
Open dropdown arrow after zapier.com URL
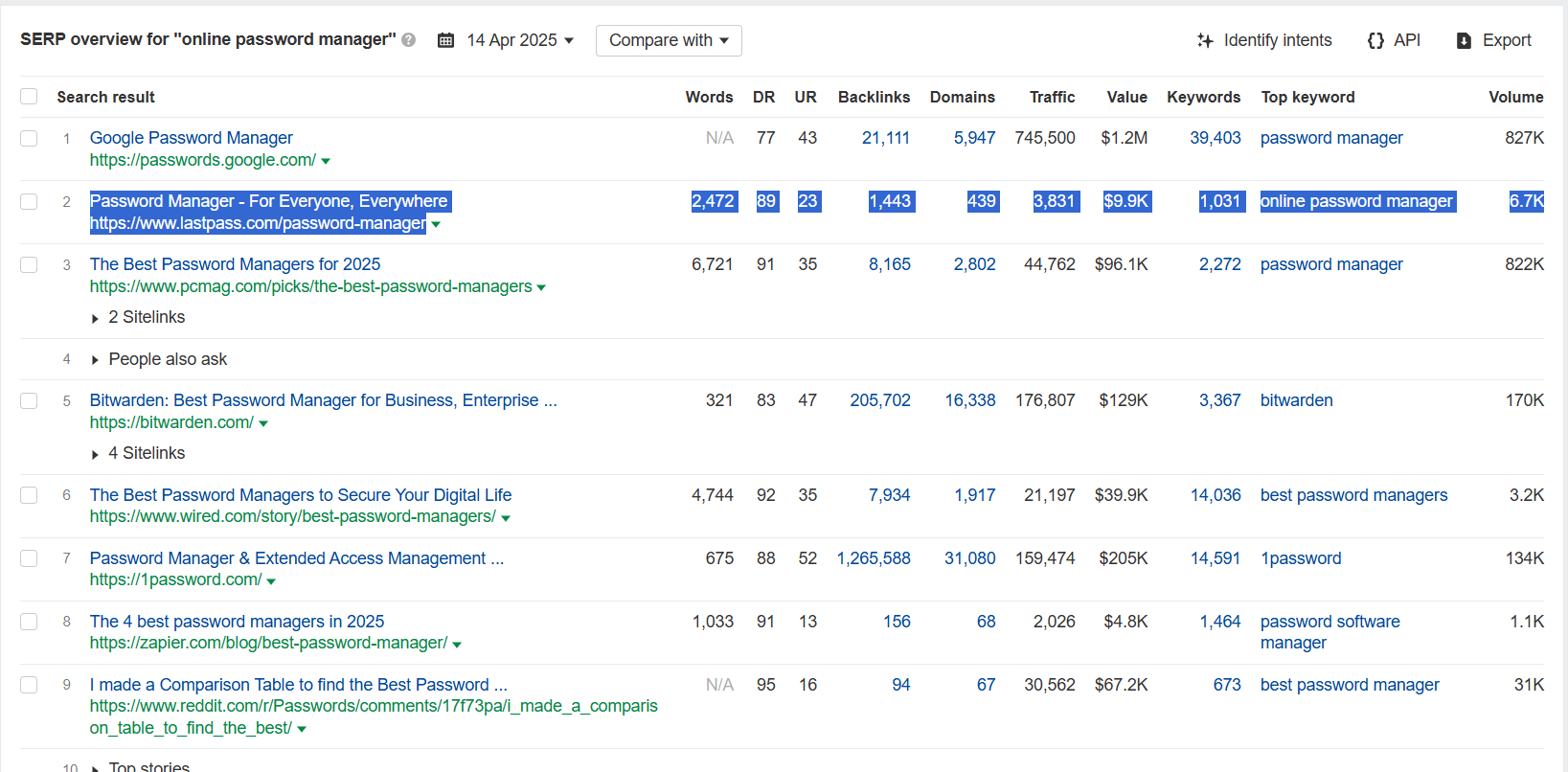(457, 645)
